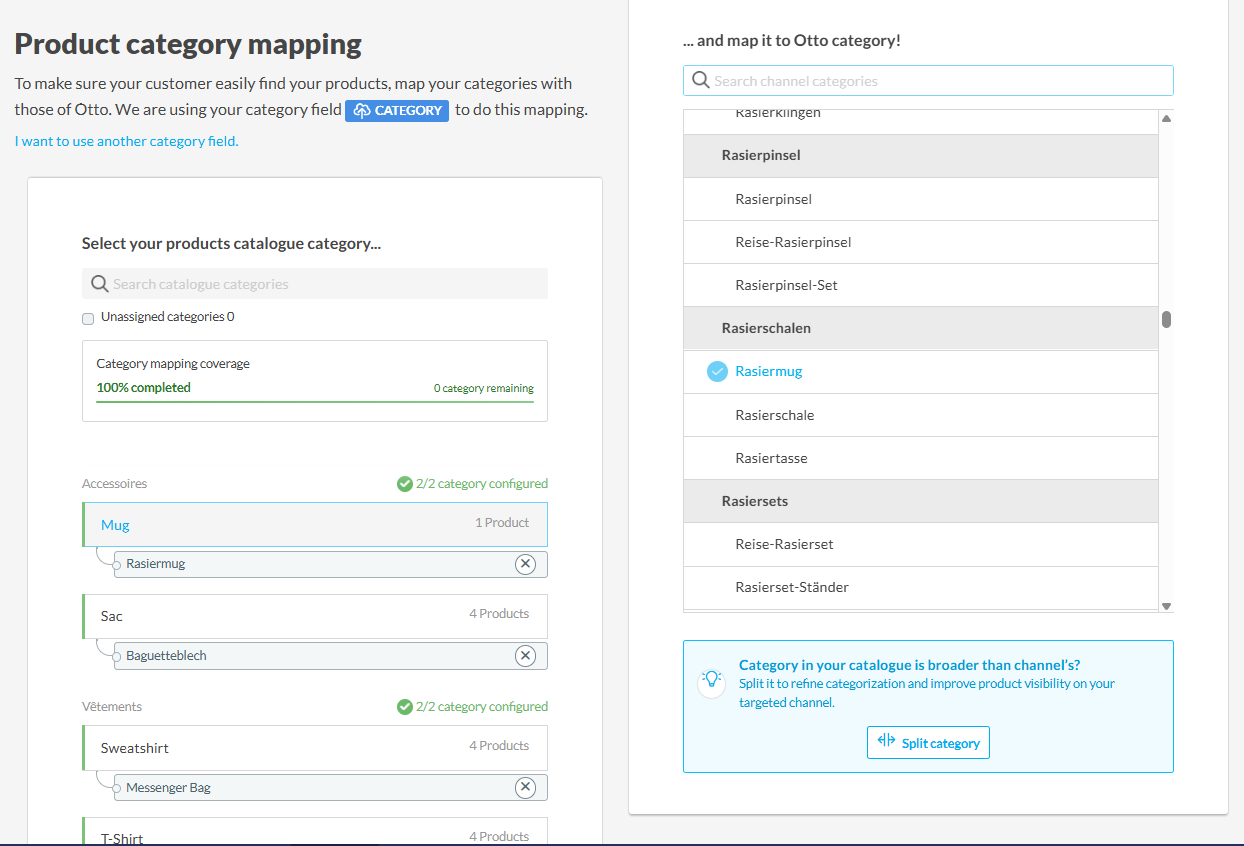Click the cloud CATEGORY field badge
This screenshot has width=1244, height=846.
click(397, 110)
